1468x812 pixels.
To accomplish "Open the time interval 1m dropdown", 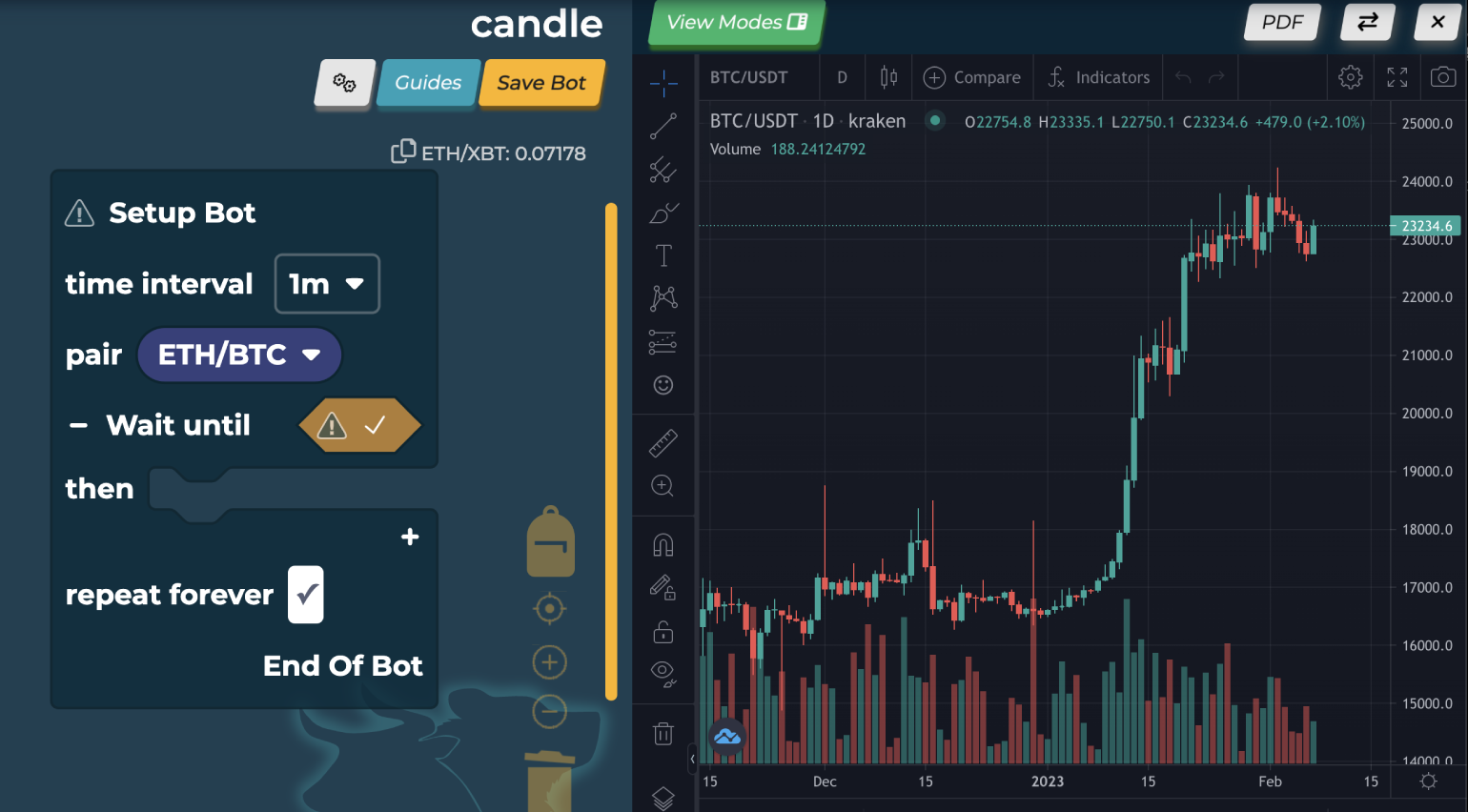I will tap(327, 284).
